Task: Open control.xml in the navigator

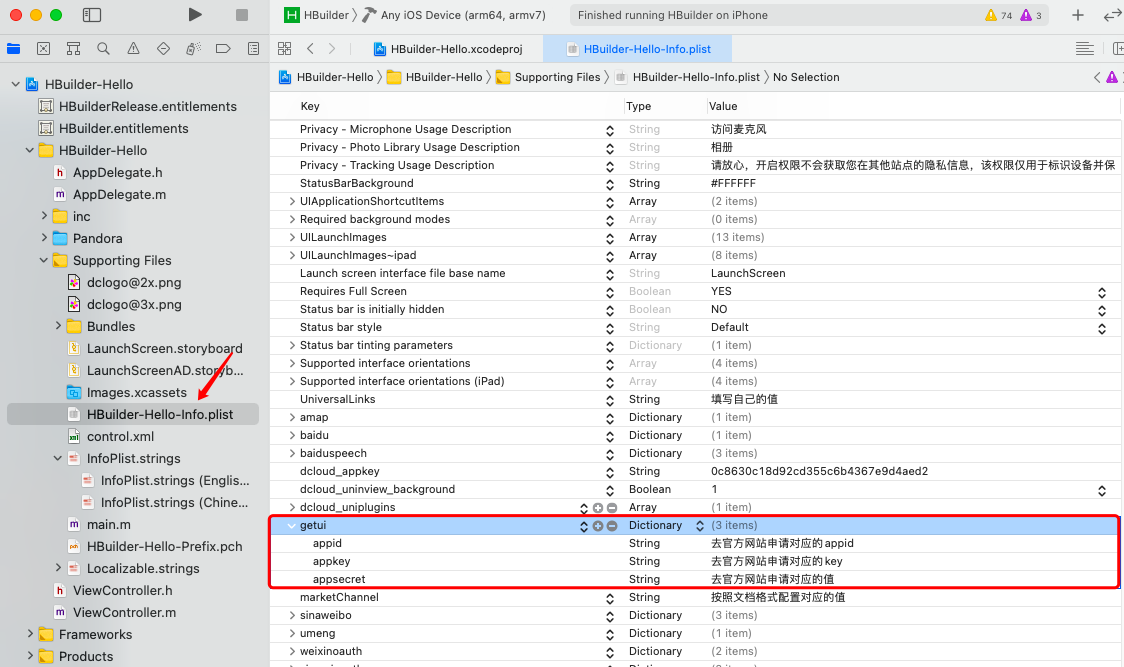Action: [x=120, y=436]
